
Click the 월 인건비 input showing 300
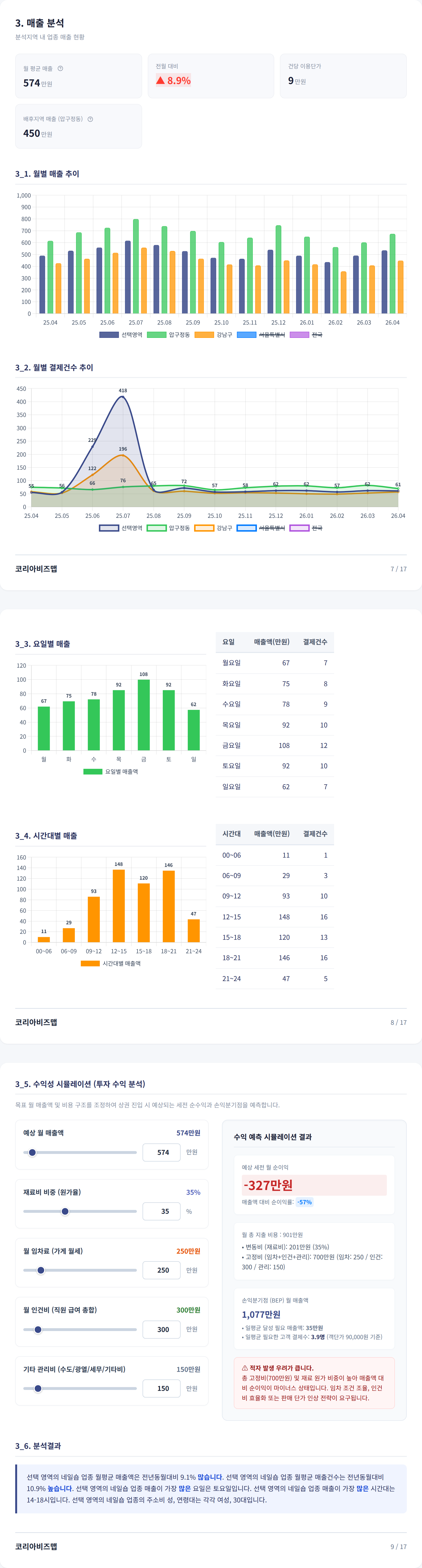coord(161,1329)
